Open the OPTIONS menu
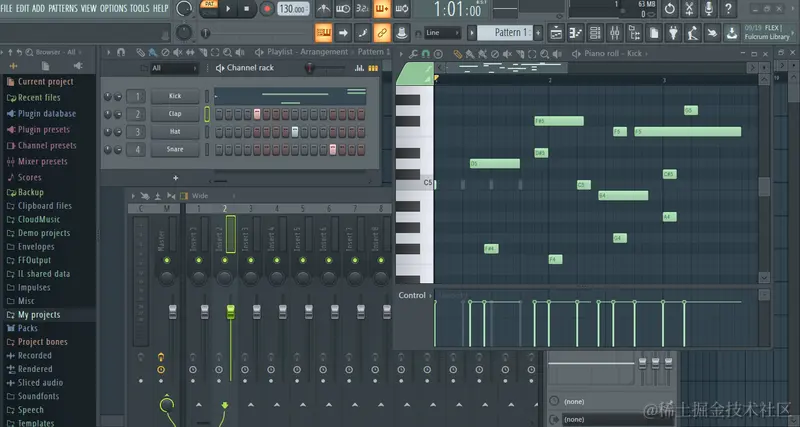The image size is (800, 427). (x=113, y=8)
